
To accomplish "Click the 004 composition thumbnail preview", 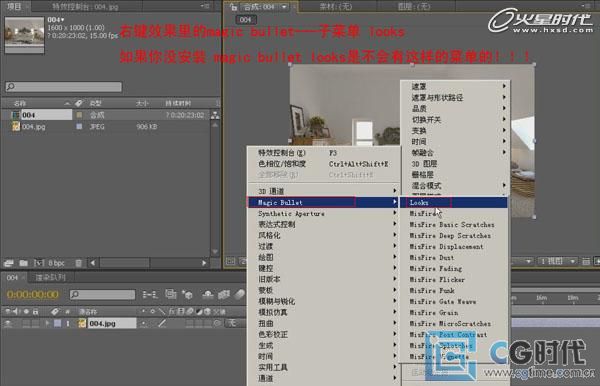I will 24,35.
